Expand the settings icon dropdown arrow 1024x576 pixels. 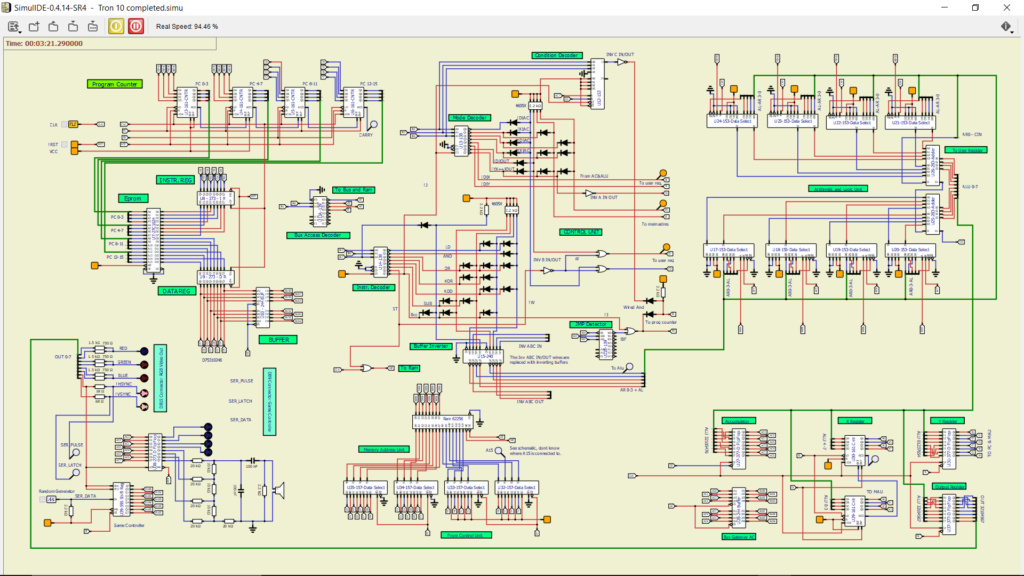pyautogui.click(x=20, y=31)
